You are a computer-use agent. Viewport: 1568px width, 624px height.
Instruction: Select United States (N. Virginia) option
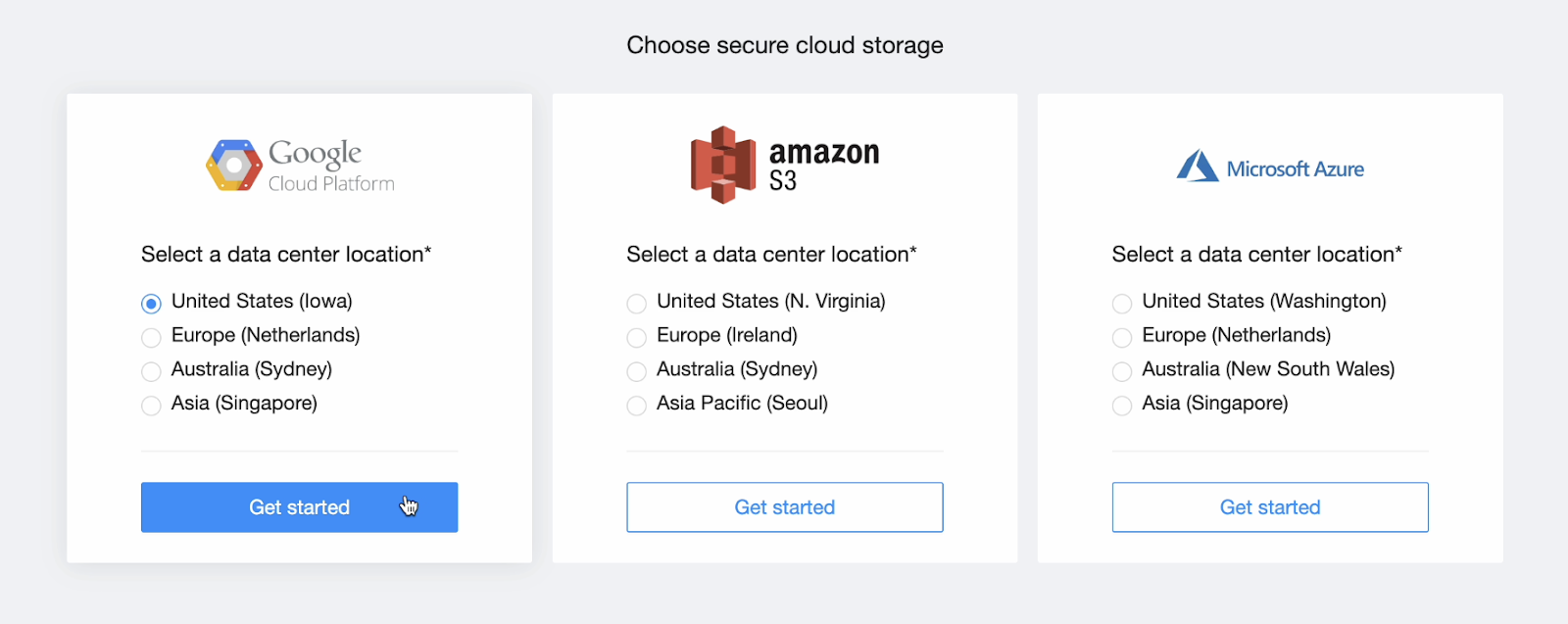click(x=637, y=304)
